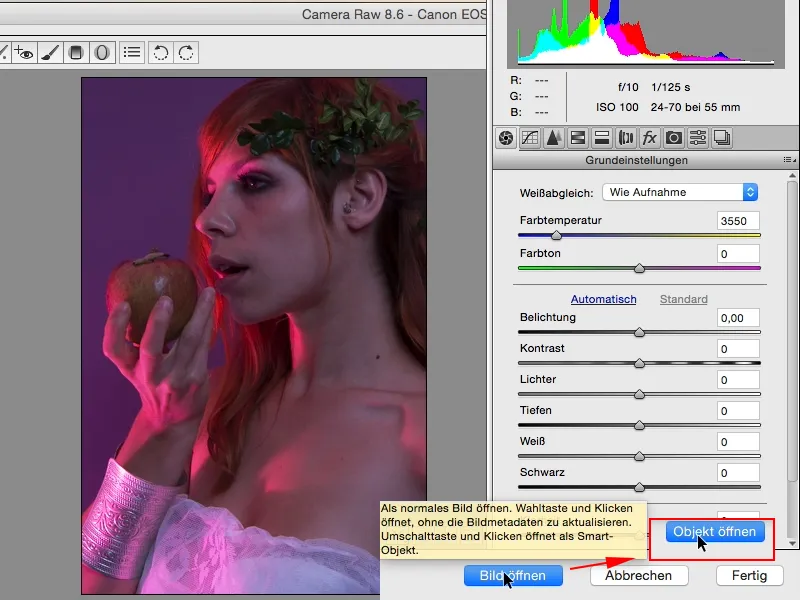The width and height of the screenshot is (800, 600).
Task: Click the scrollbar up arrow
Action: [792, 176]
